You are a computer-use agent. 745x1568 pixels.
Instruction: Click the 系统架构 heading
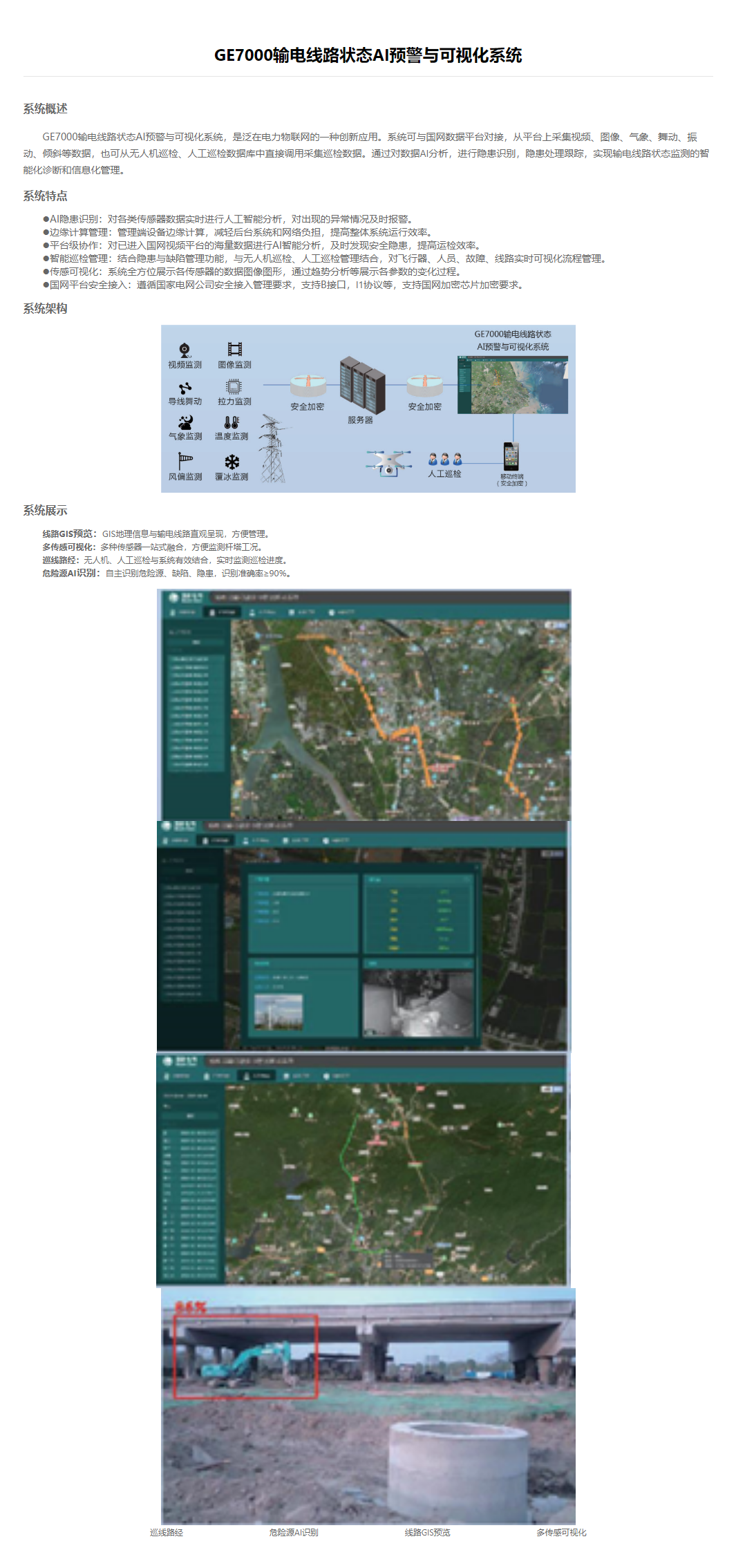[45, 309]
